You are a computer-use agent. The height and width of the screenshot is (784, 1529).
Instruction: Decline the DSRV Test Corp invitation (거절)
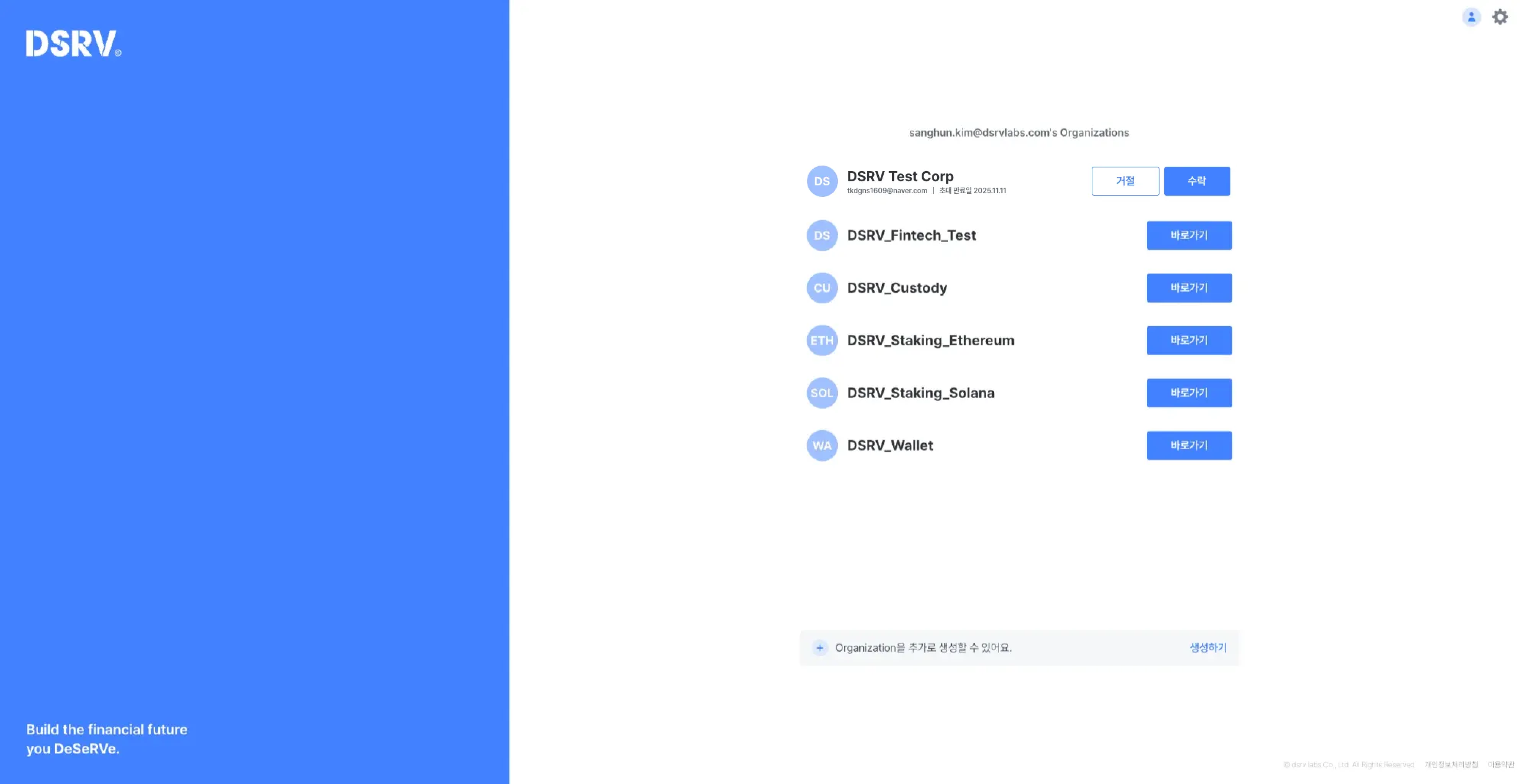click(1125, 181)
